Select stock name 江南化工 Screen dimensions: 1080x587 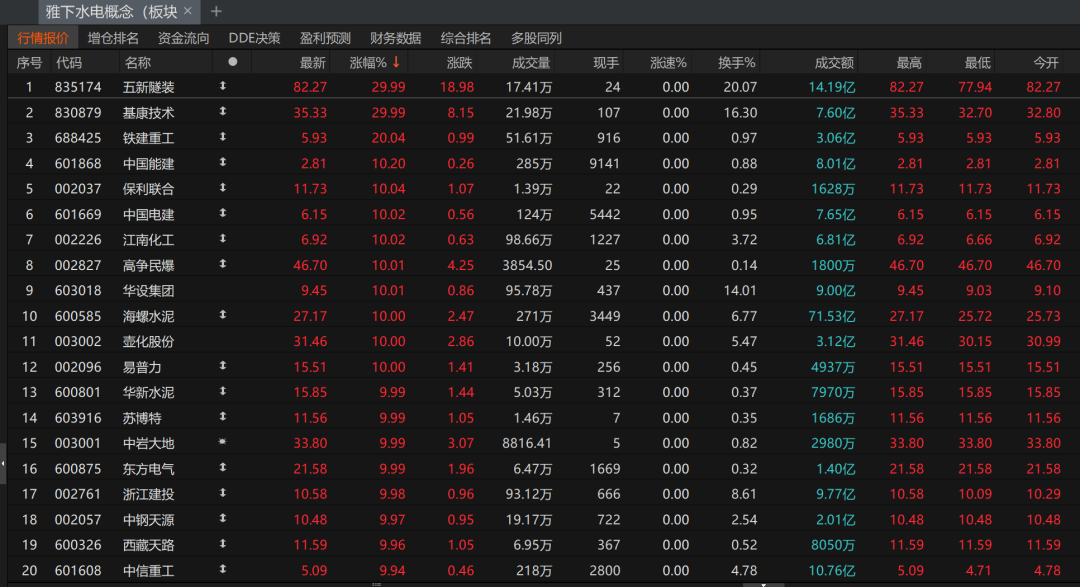tap(149, 240)
